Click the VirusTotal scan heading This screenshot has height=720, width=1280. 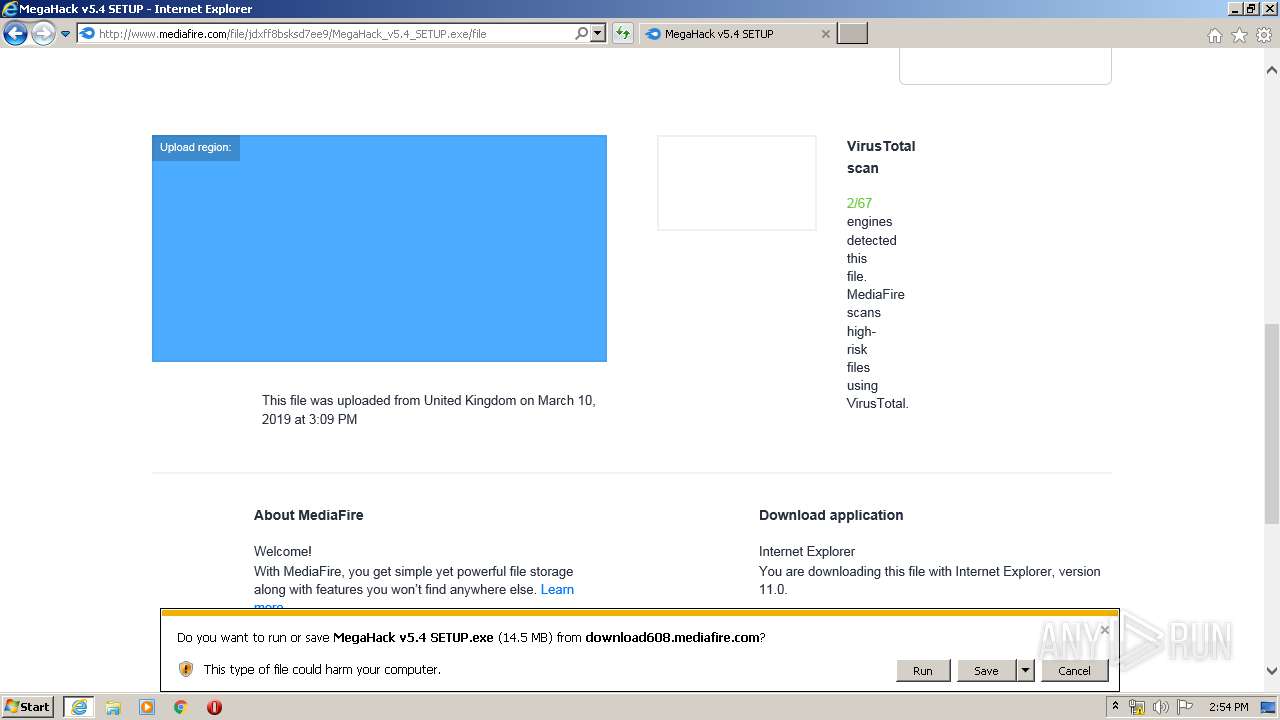point(881,157)
